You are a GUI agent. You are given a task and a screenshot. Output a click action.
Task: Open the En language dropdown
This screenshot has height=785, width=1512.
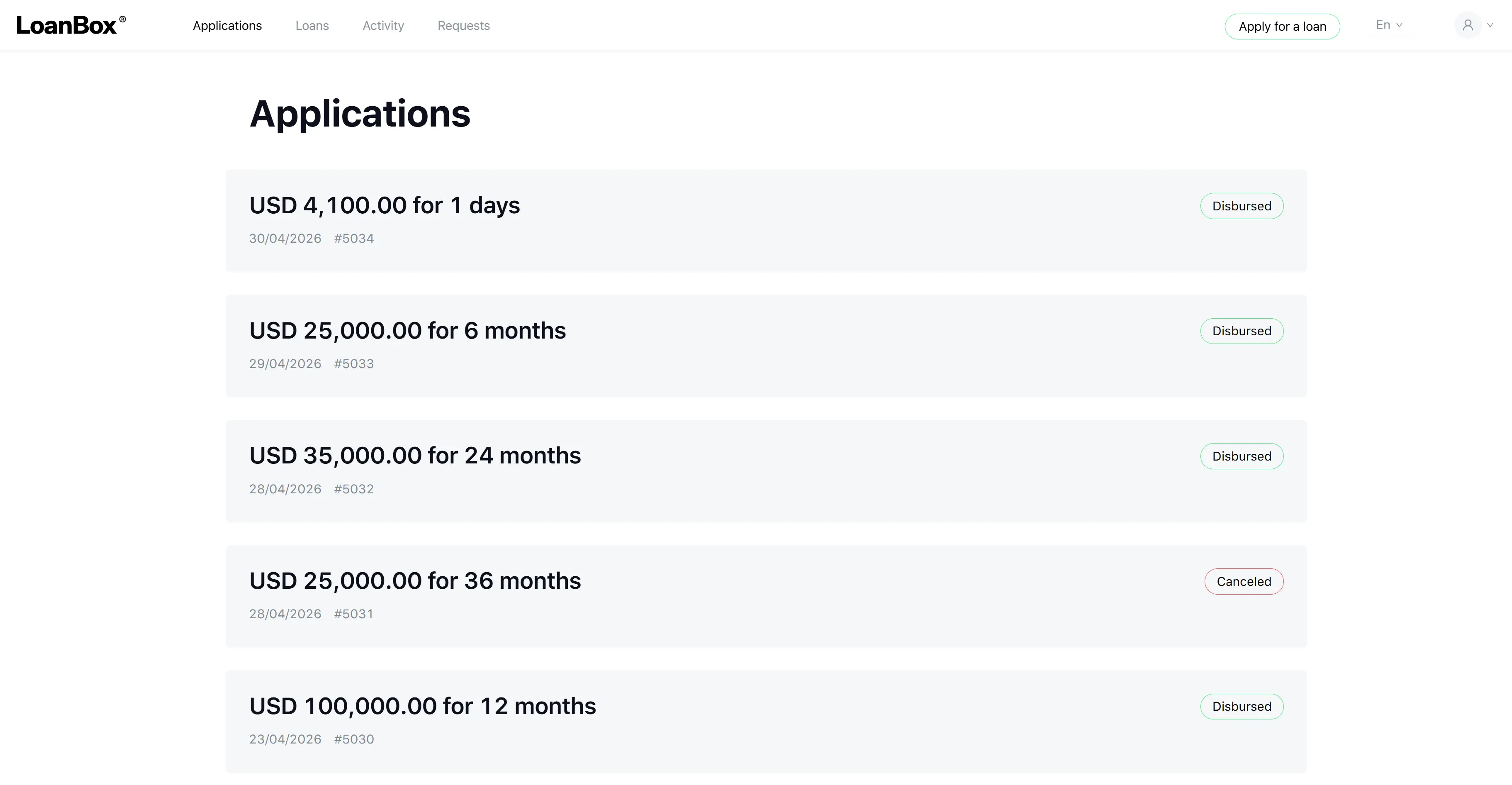tap(1389, 25)
